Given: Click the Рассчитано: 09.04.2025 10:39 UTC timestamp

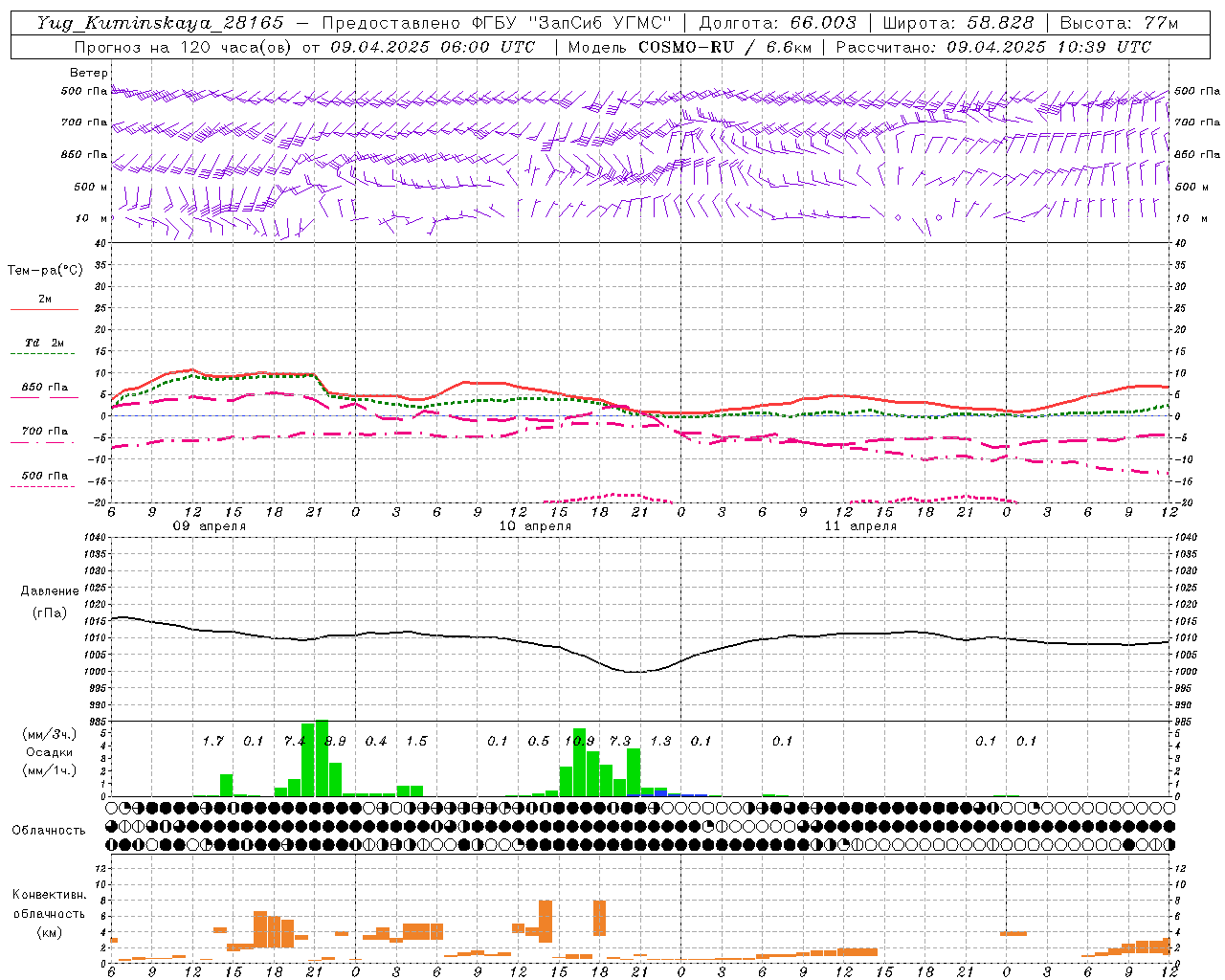Looking at the screenshot, I should point(993,47).
